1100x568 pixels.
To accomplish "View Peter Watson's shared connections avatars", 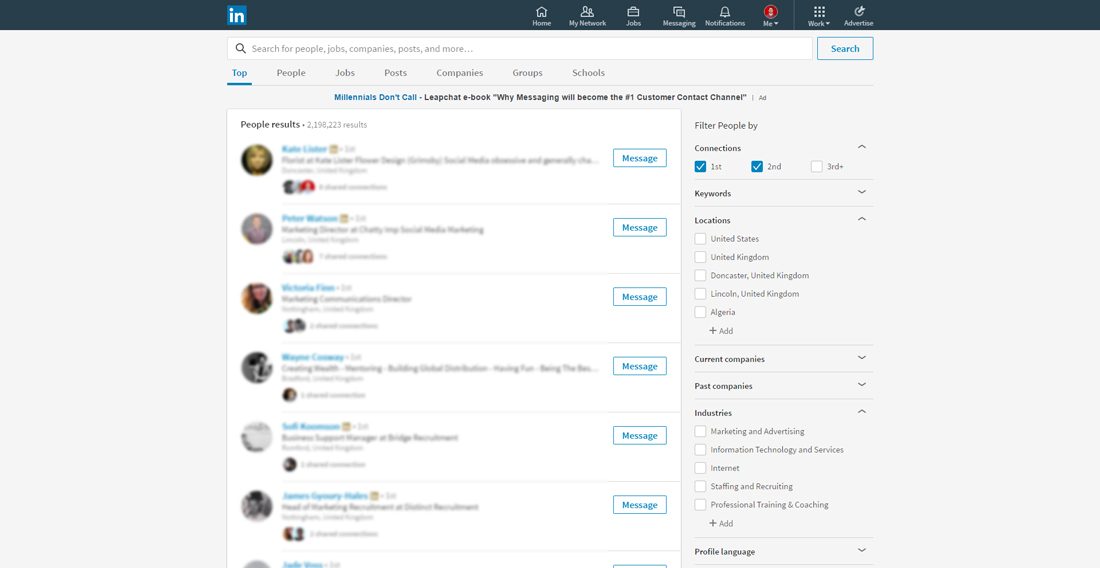I will 298,256.
